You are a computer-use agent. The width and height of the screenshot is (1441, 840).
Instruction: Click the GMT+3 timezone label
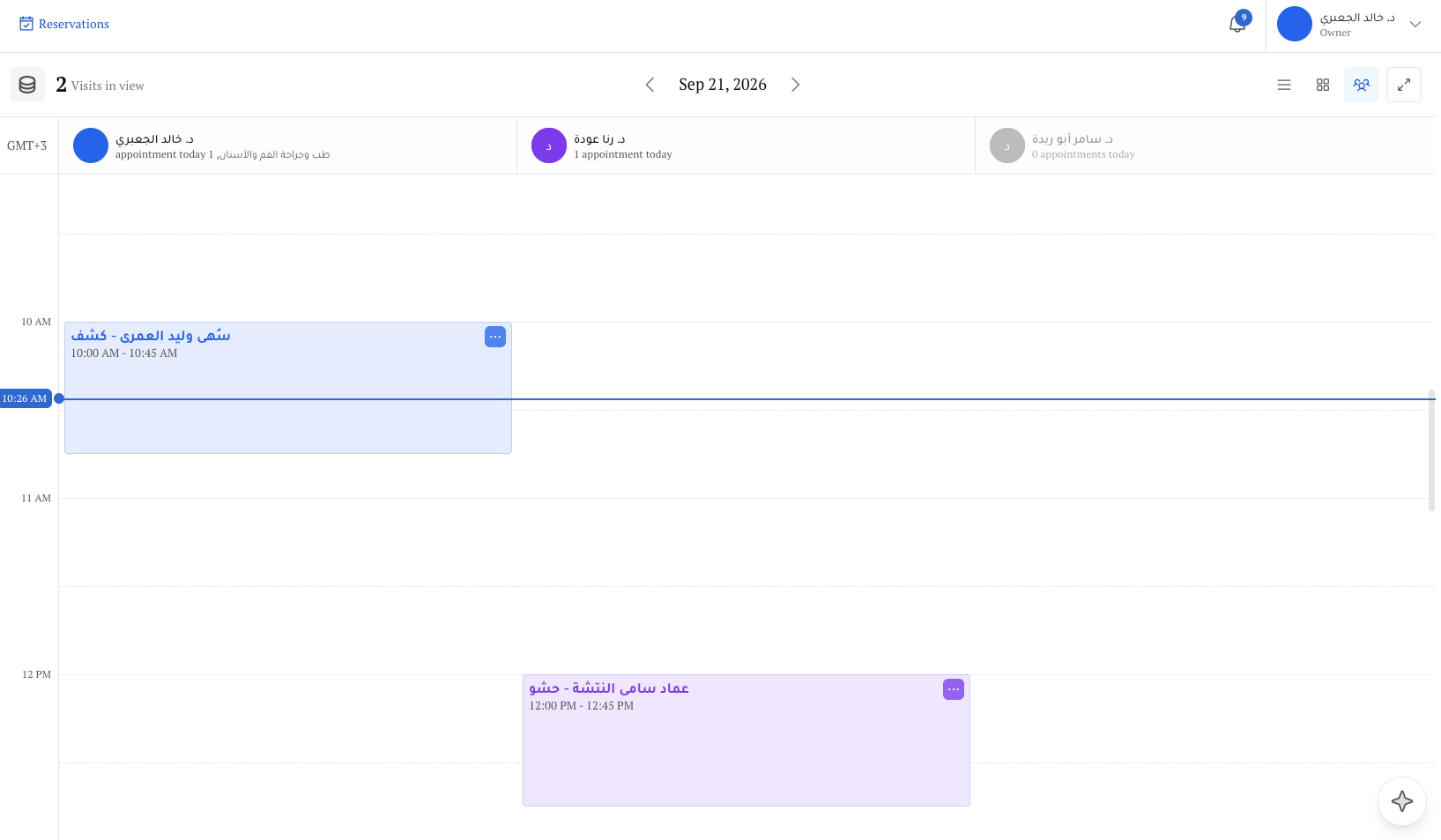pos(27,145)
